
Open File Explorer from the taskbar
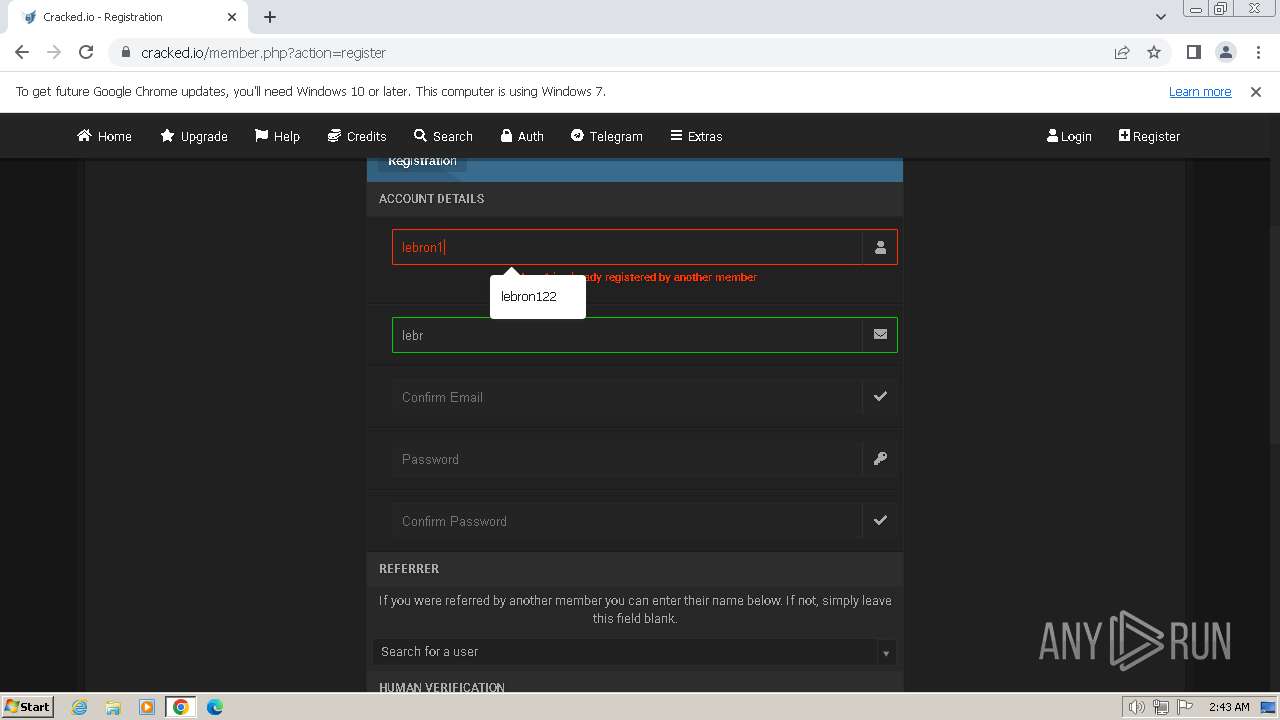(113, 707)
